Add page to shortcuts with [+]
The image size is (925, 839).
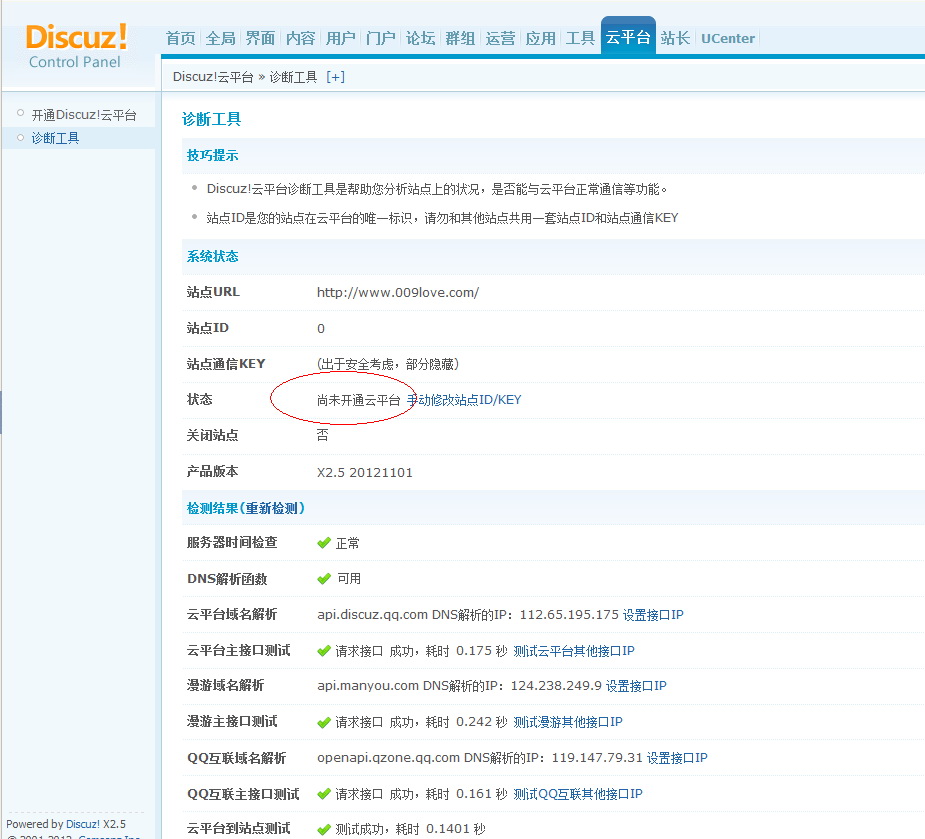tap(336, 77)
